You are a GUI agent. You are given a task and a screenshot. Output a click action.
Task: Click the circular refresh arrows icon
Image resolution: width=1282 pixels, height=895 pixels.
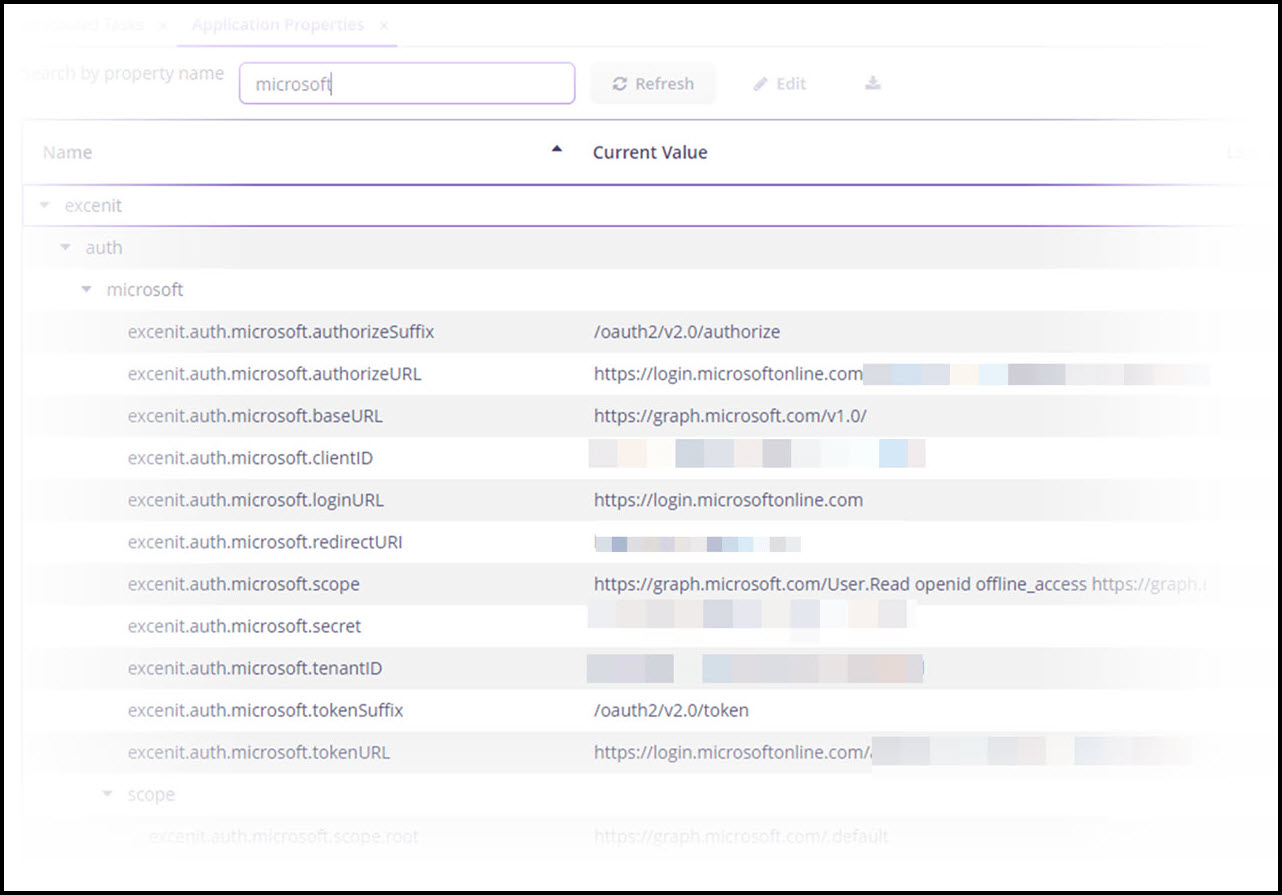tap(622, 84)
